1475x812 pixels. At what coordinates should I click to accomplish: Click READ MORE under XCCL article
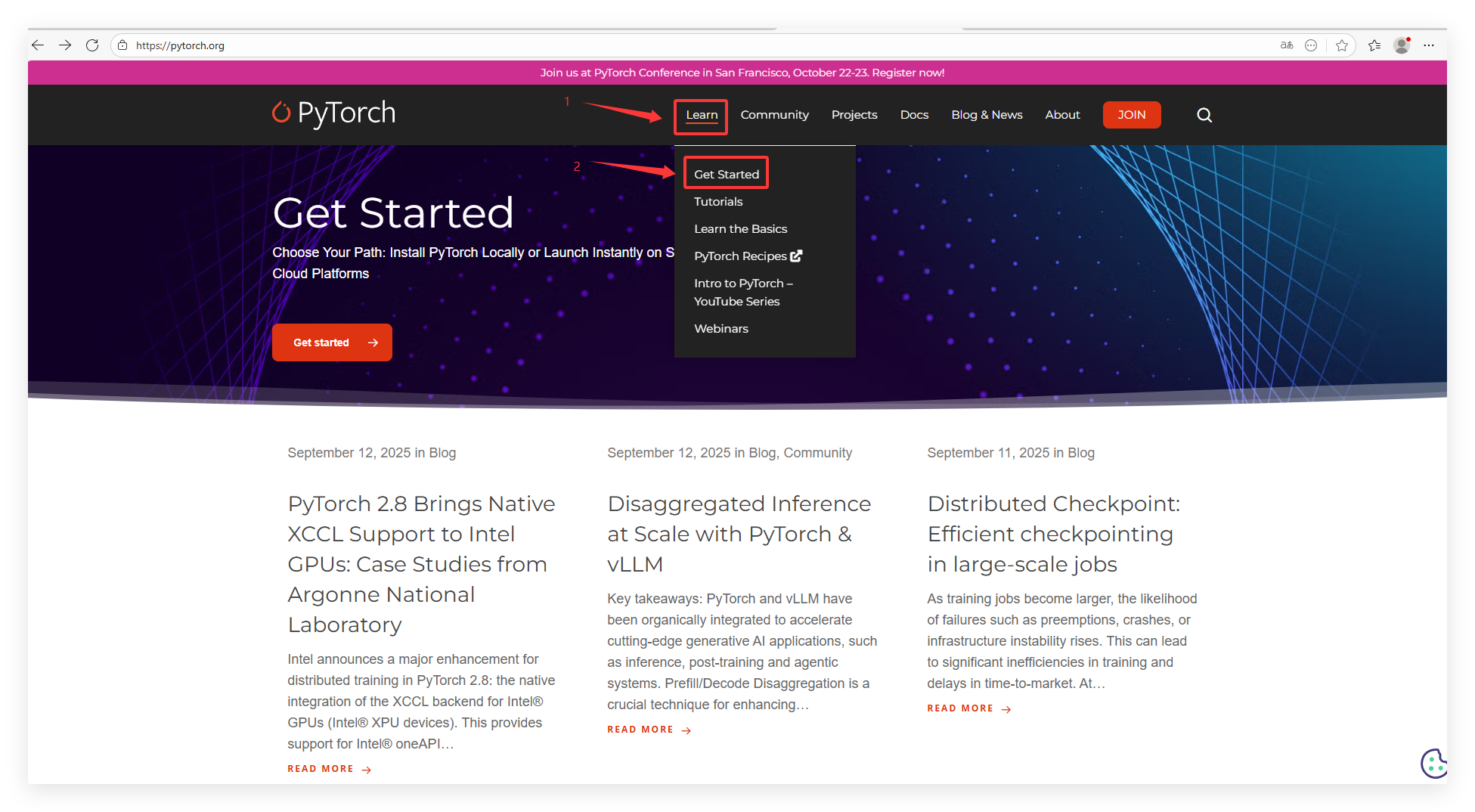tap(330, 769)
